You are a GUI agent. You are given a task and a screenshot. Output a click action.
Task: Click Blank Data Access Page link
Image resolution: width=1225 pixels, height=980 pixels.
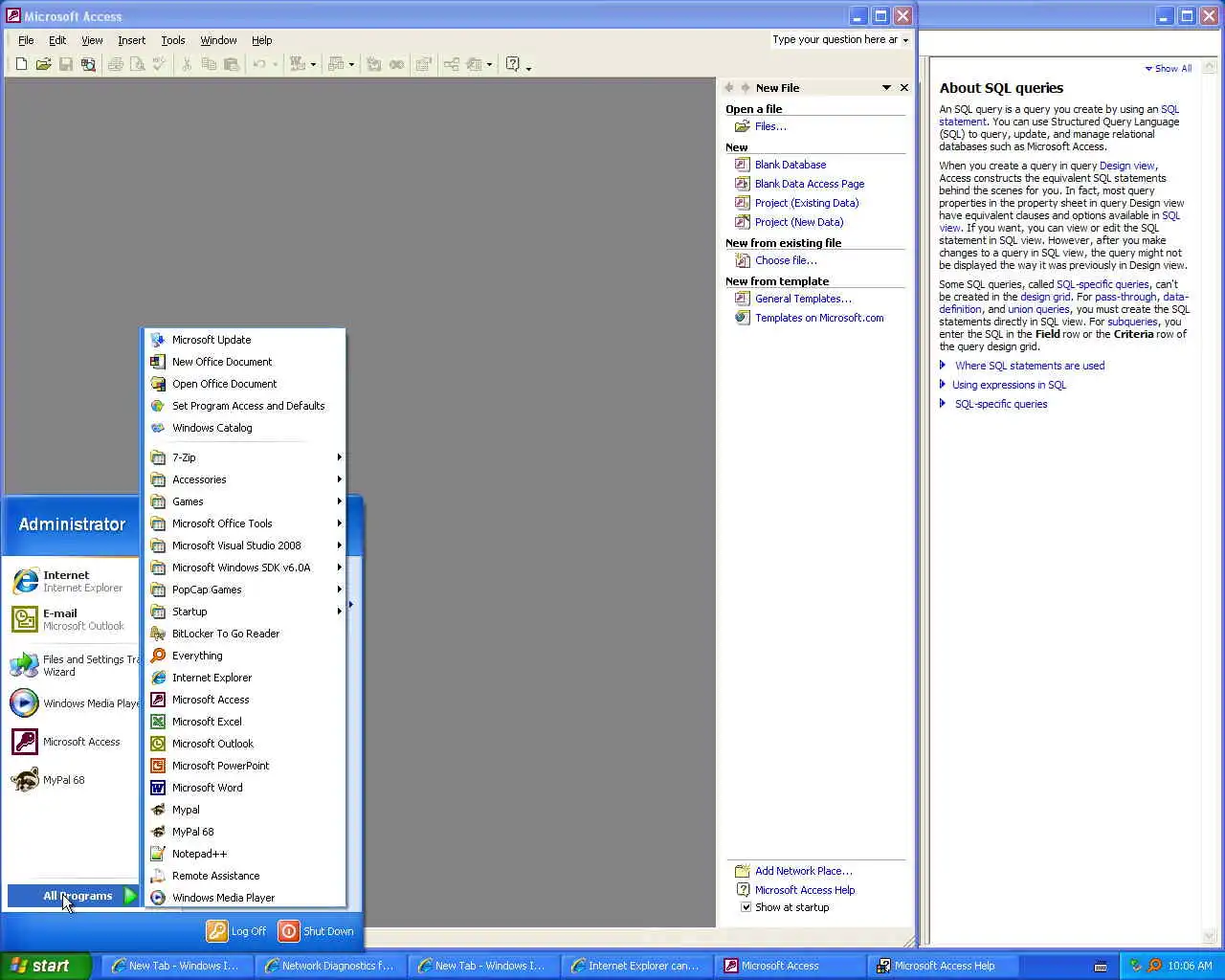(810, 184)
